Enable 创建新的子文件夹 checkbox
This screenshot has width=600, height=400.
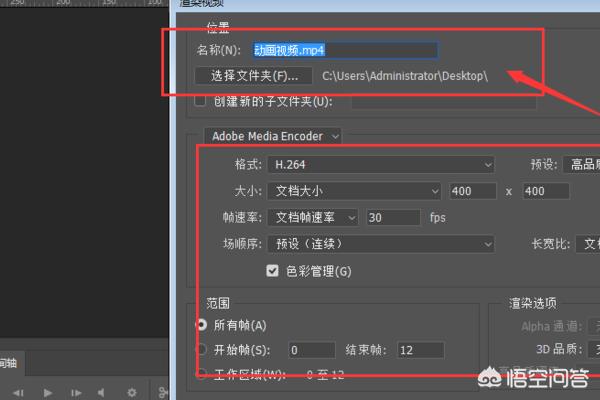[200, 100]
